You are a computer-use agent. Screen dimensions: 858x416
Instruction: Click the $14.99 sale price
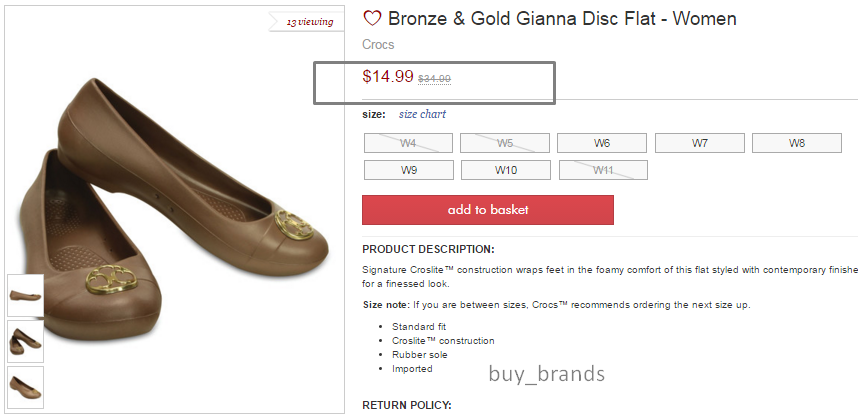coord(388,76)
